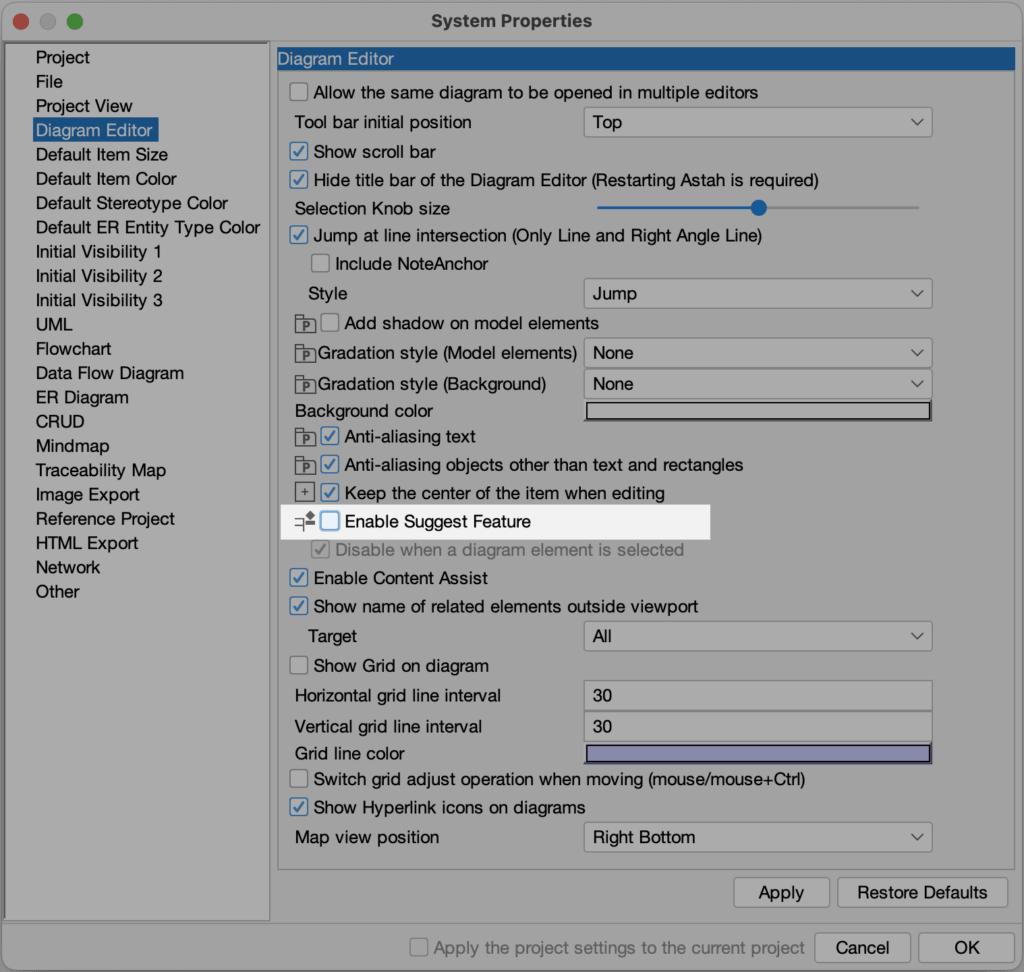Switch to the ER Diagram settings page
The width and height of the screenshot is (1024, 972).
point(81,397)
